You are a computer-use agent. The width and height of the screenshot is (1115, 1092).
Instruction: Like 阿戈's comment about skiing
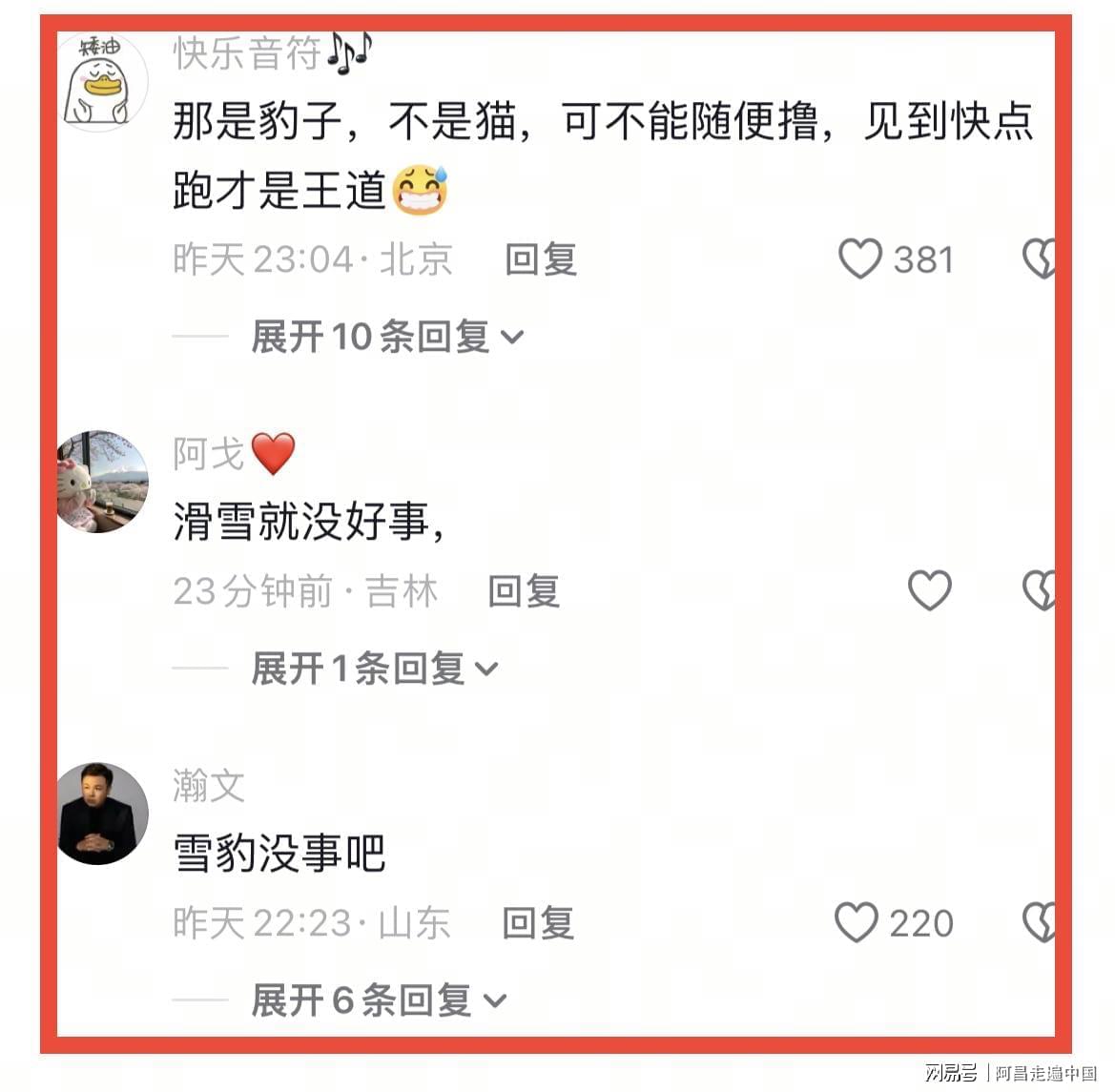(929, 590)
